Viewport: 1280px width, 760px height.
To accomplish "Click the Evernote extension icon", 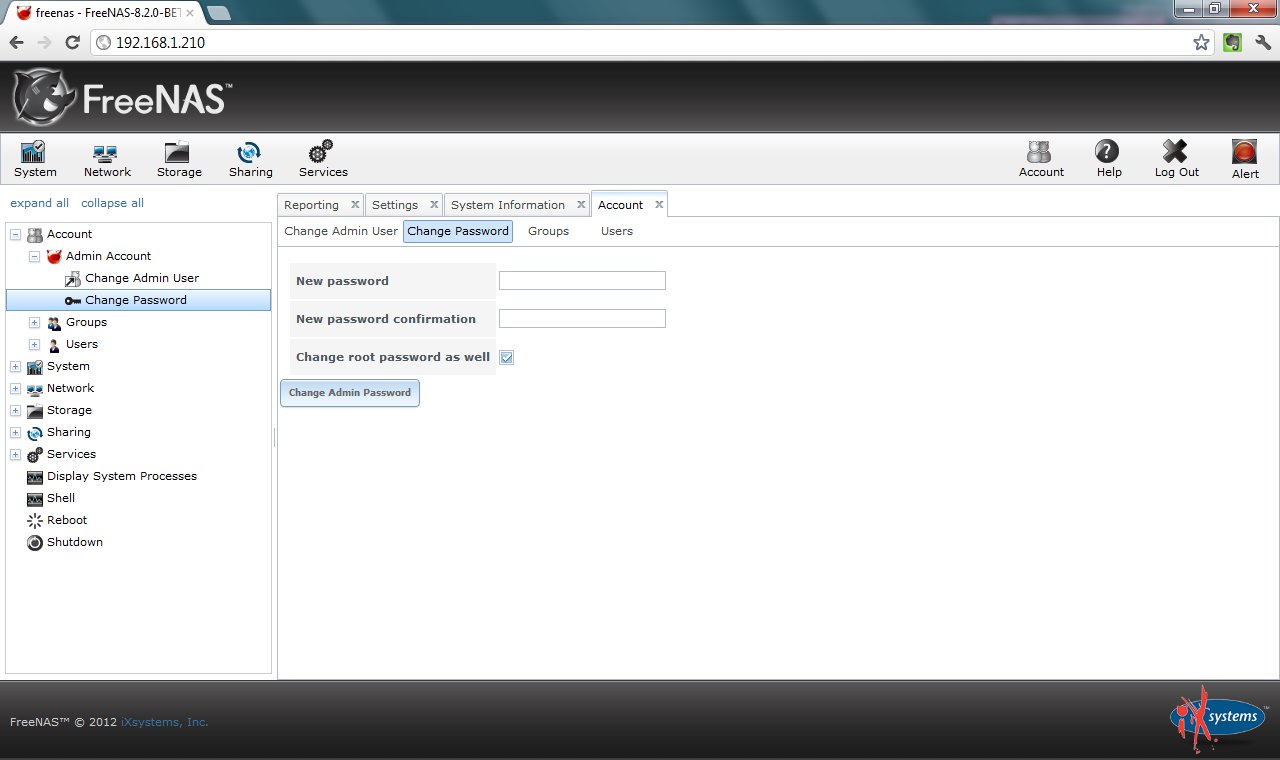I will pos(1233,43).
